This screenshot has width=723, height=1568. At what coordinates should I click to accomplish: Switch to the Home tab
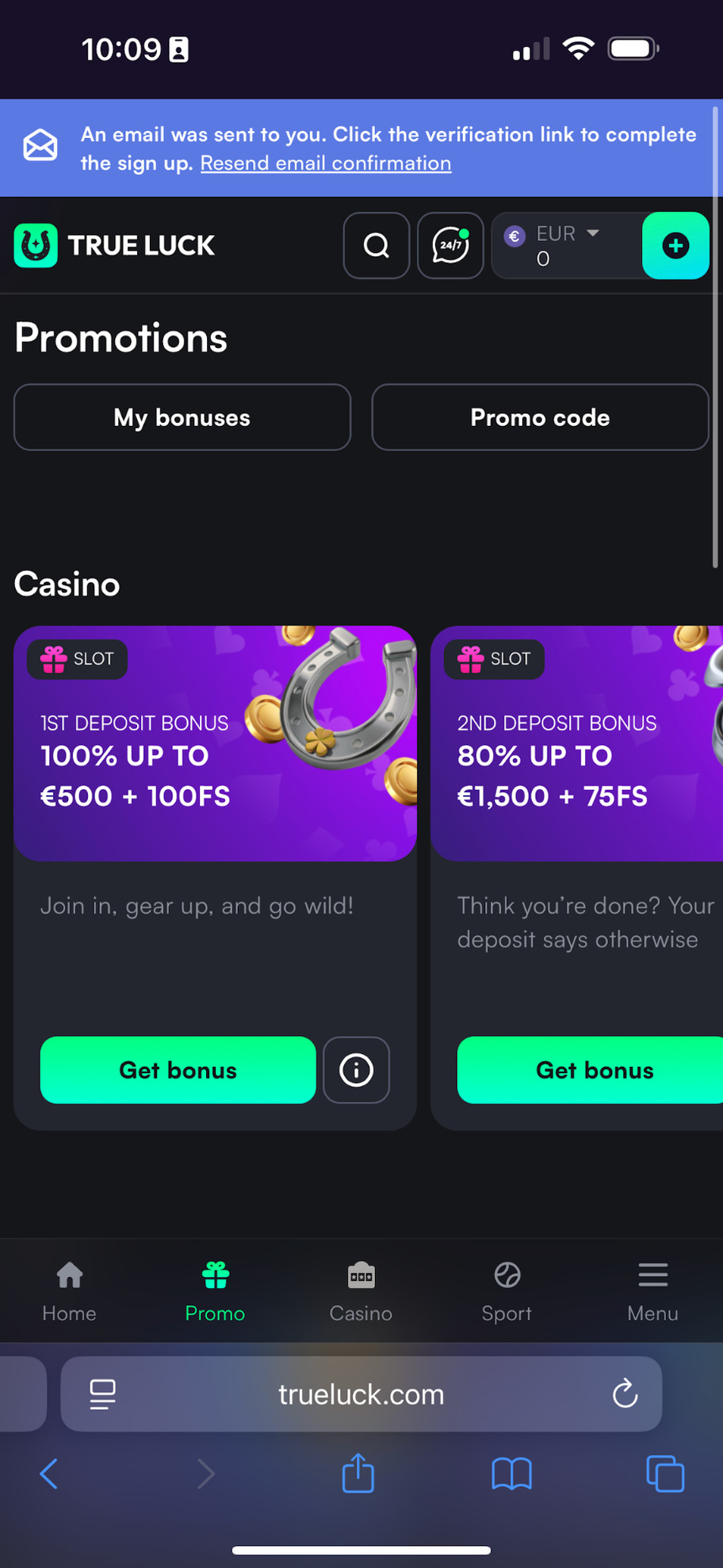coord(69,1291)
